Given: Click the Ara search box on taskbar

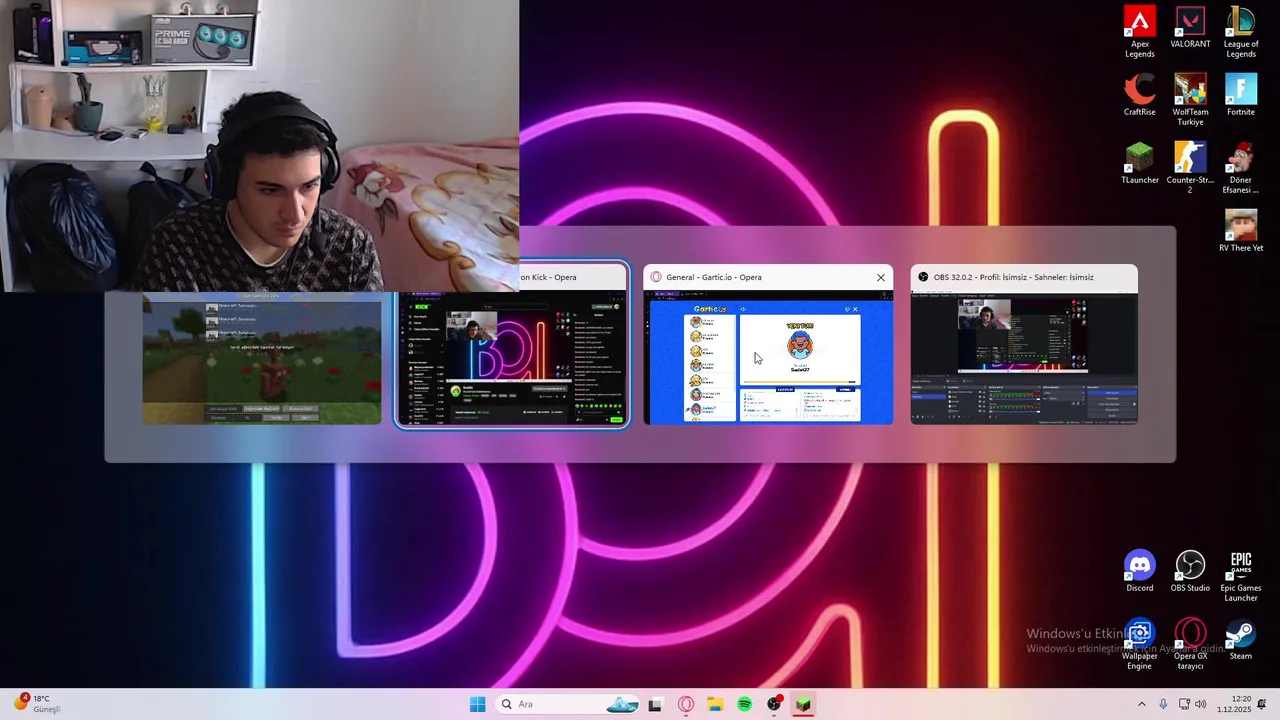Looking at the screenshot, I should [568, 704].
